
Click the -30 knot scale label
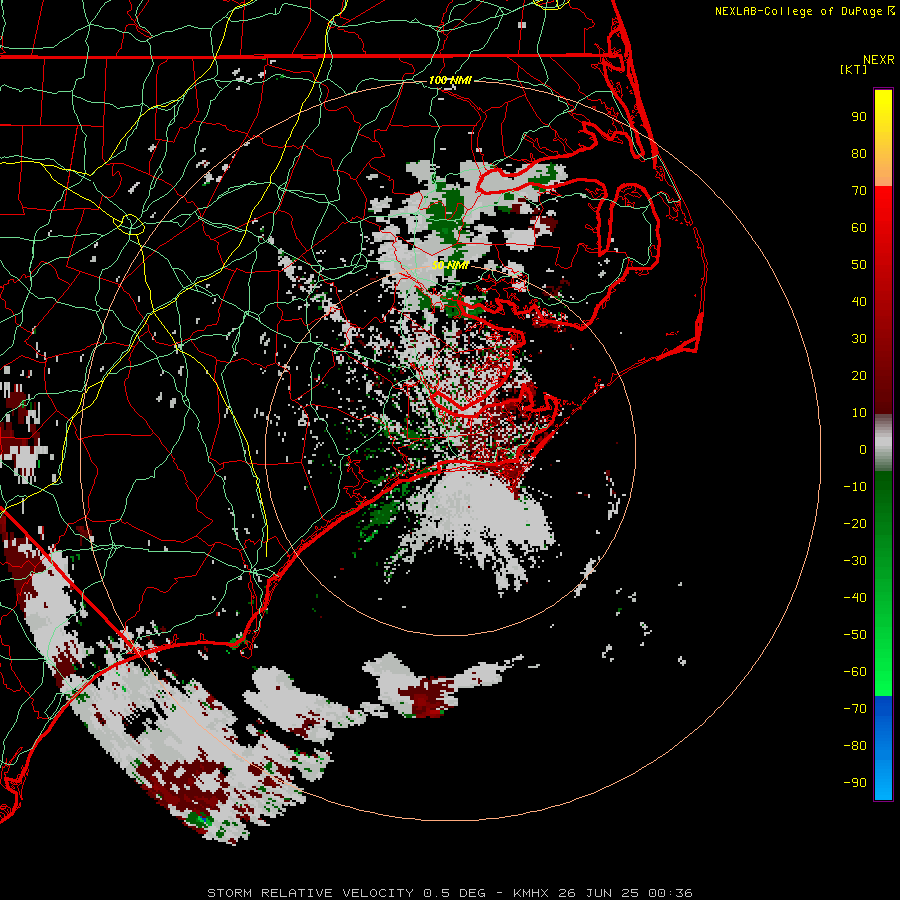(x=855, y=561)
